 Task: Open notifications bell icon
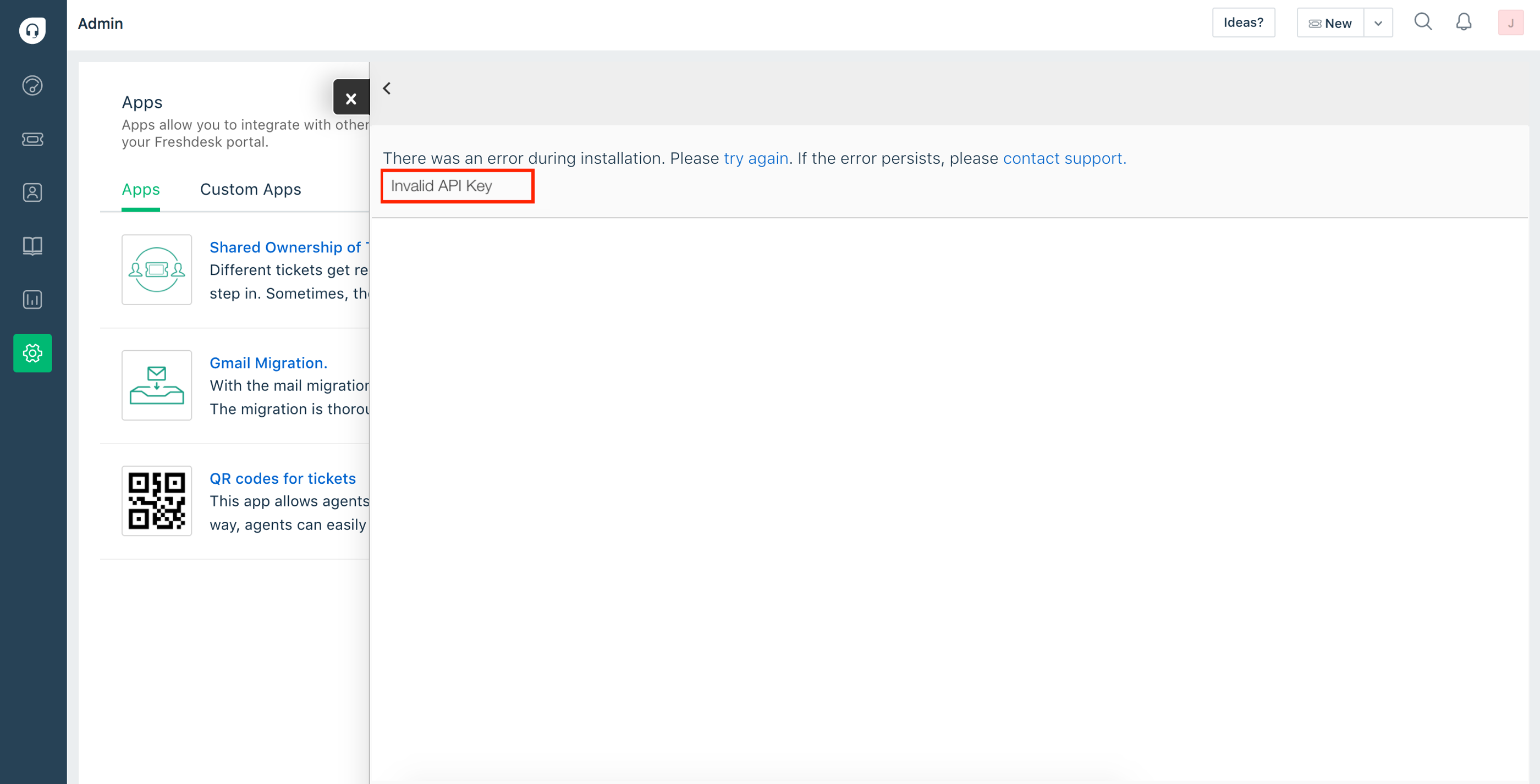1464,23
